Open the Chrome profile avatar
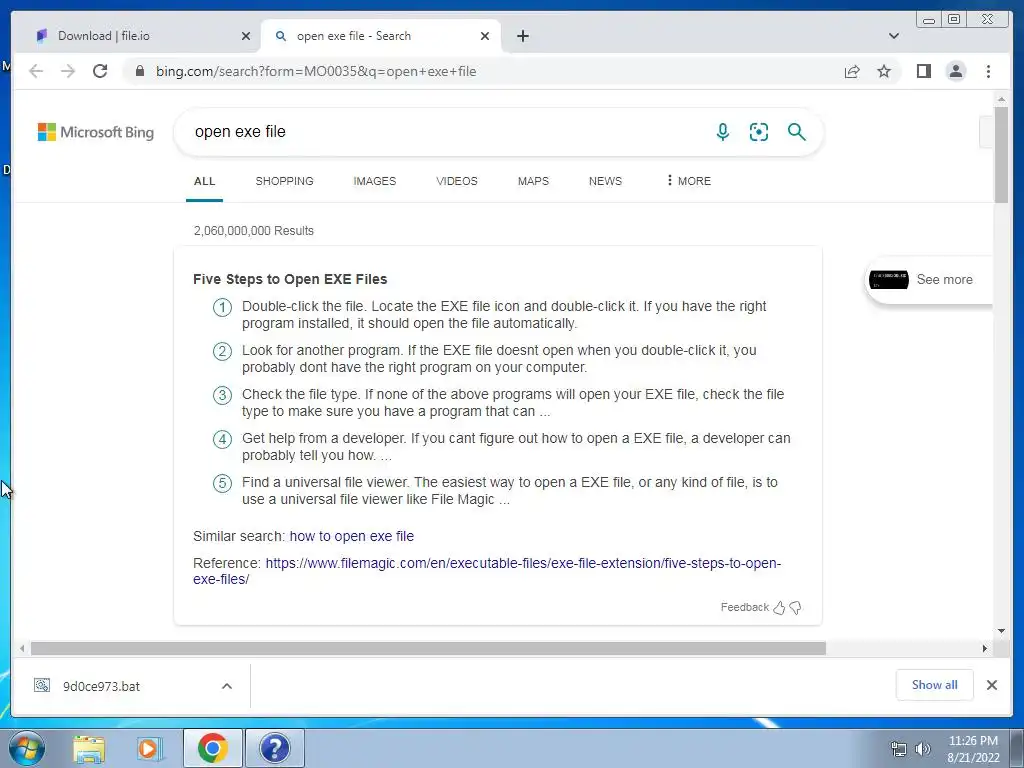This screenshot has width=1024, height=768. click(955, 71)
